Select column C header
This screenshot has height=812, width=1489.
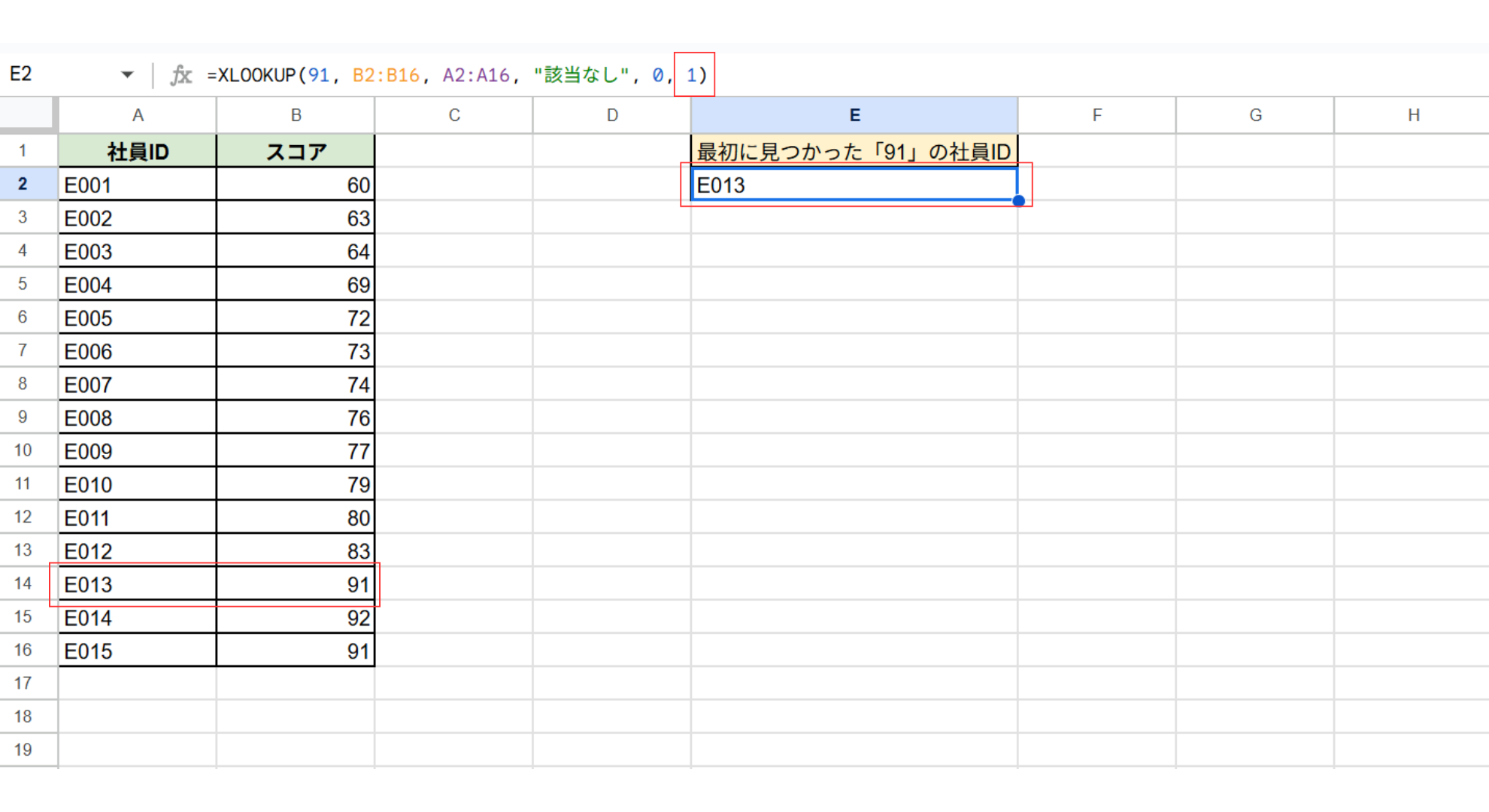tap(454, 115)
